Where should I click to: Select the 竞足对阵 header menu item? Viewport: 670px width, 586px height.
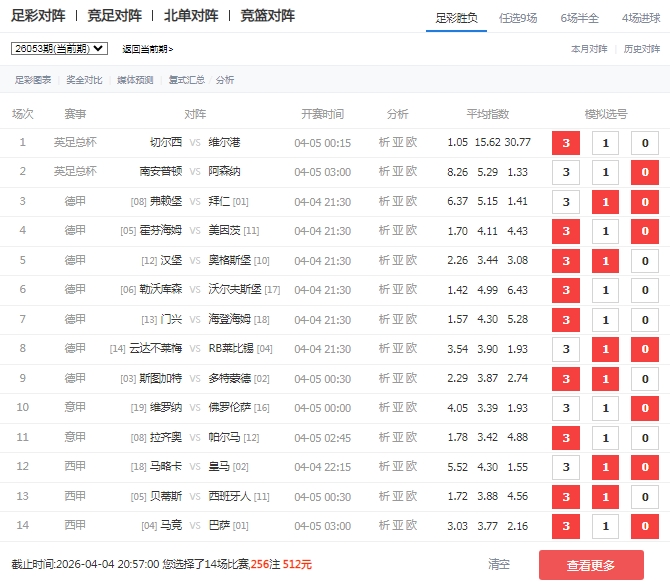[x=114, y=16]
